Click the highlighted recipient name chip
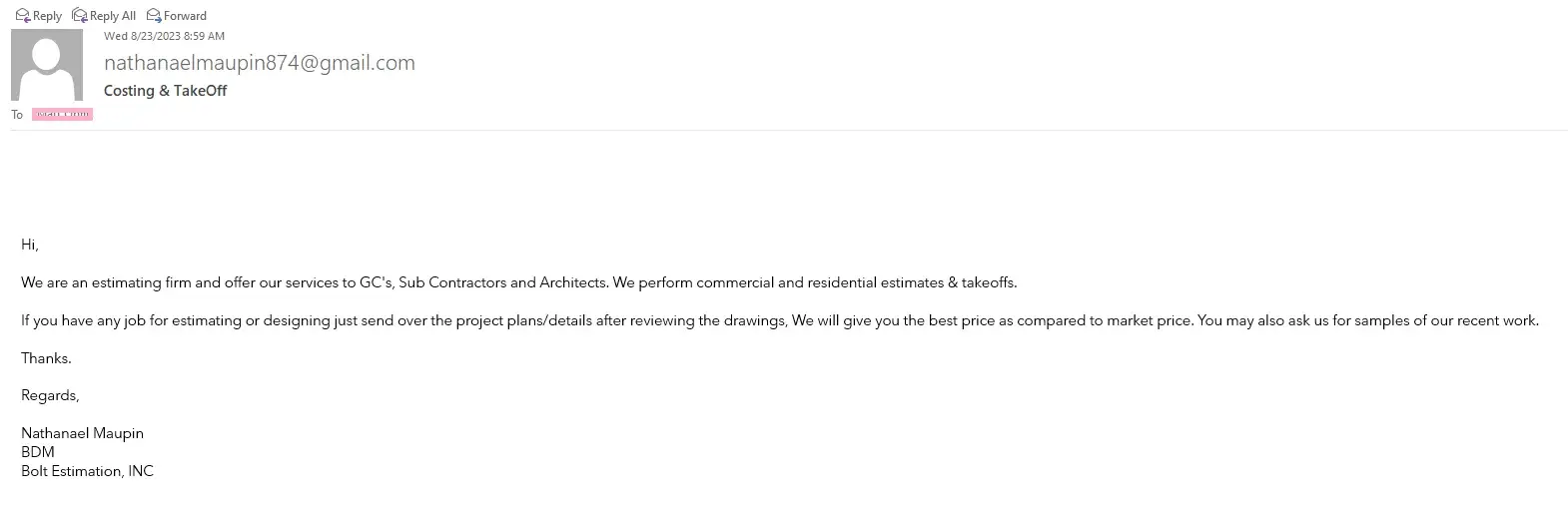The height and width of the screenshot is (514, 1568). [x=62, y=115]
